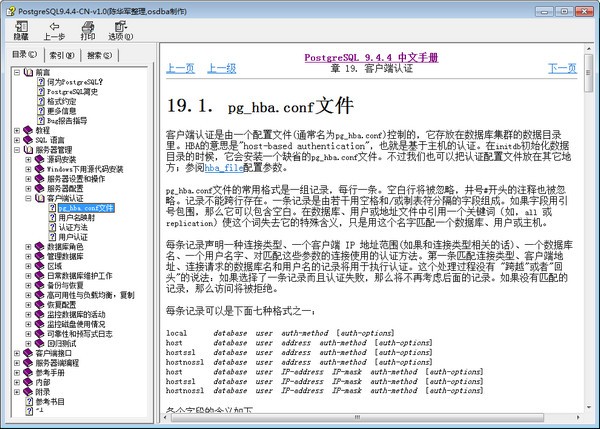Click the open book icon beside 前言
Viewport: 600px width, 429px height.
(28, 72)
